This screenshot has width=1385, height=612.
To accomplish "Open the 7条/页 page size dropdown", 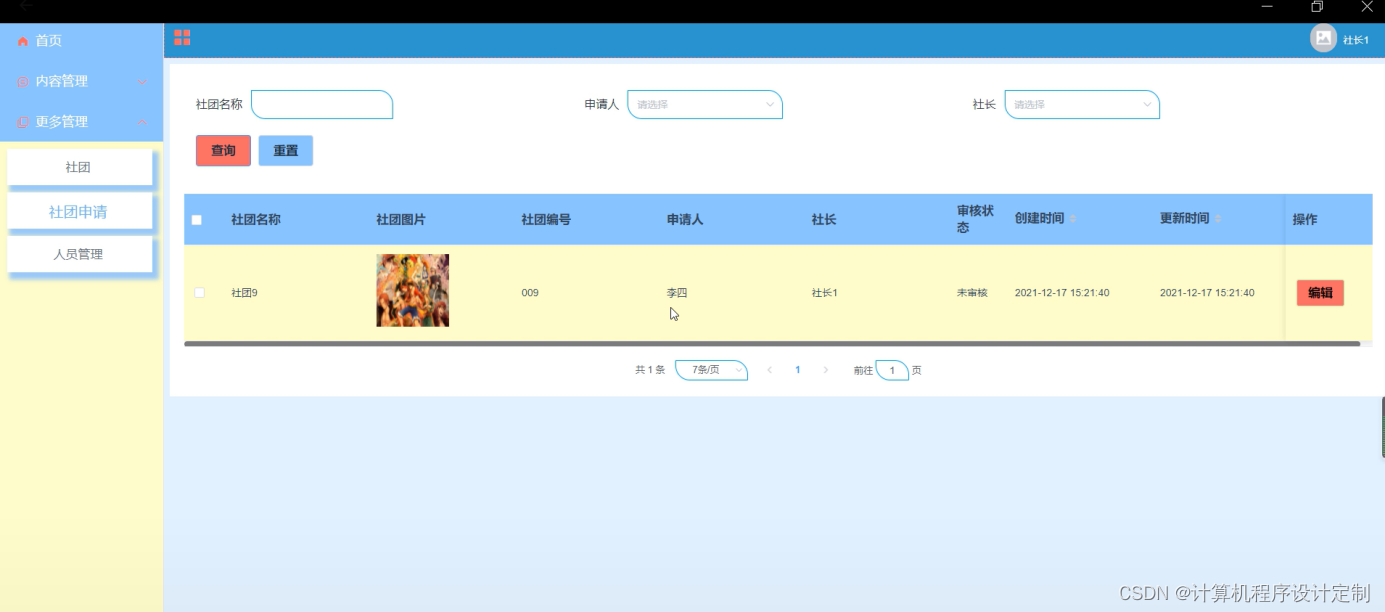I will pyautogui.click(x=711, y=370).
